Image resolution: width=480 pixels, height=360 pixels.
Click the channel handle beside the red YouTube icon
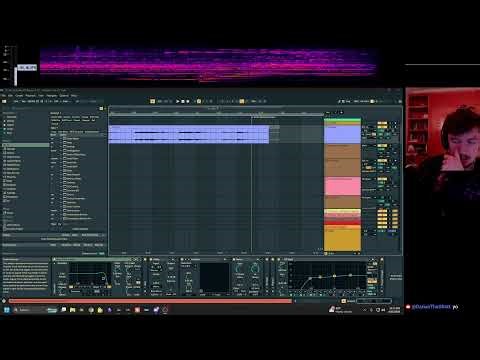pos(431,306)
